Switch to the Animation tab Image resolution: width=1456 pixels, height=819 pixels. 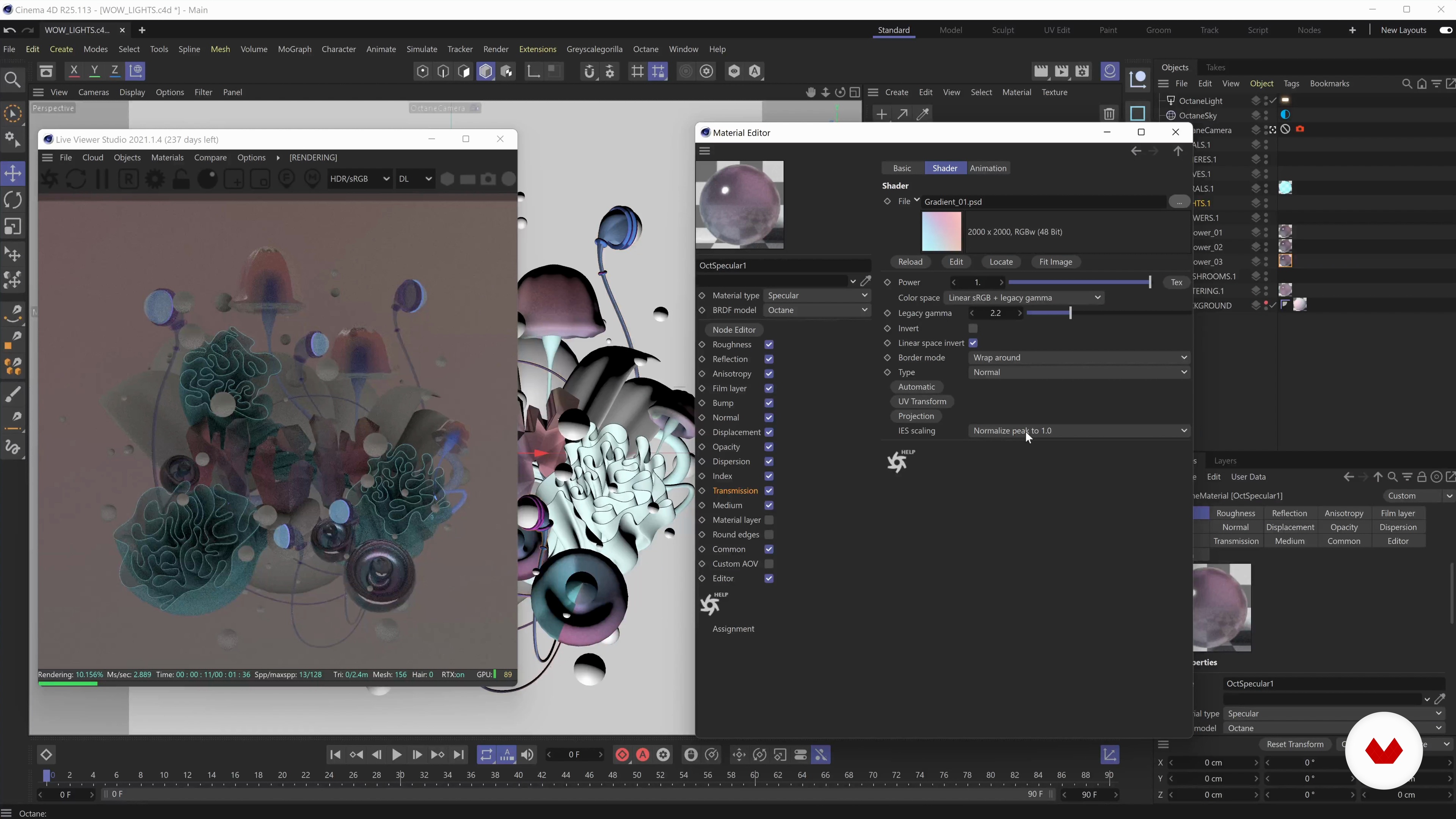tap(988, 168)
